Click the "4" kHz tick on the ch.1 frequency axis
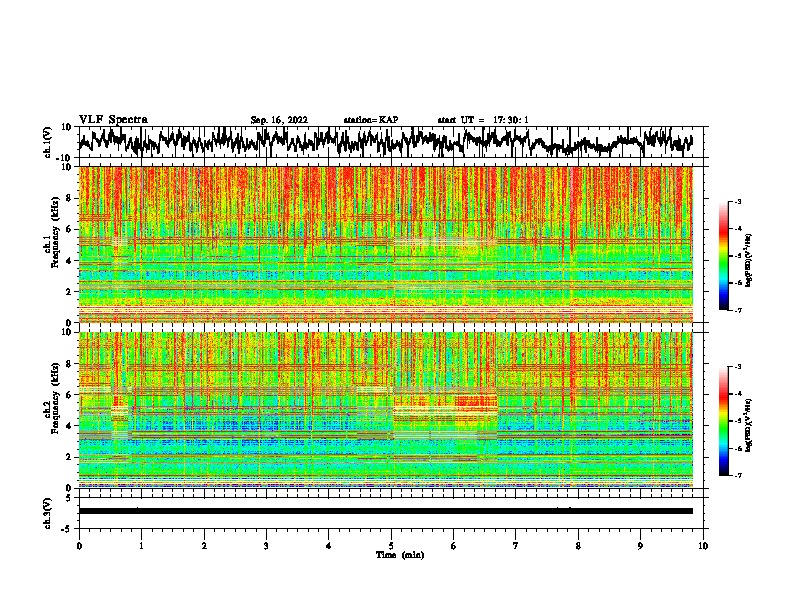The height and width of the screenshot is (612, 792). point(69,261)
